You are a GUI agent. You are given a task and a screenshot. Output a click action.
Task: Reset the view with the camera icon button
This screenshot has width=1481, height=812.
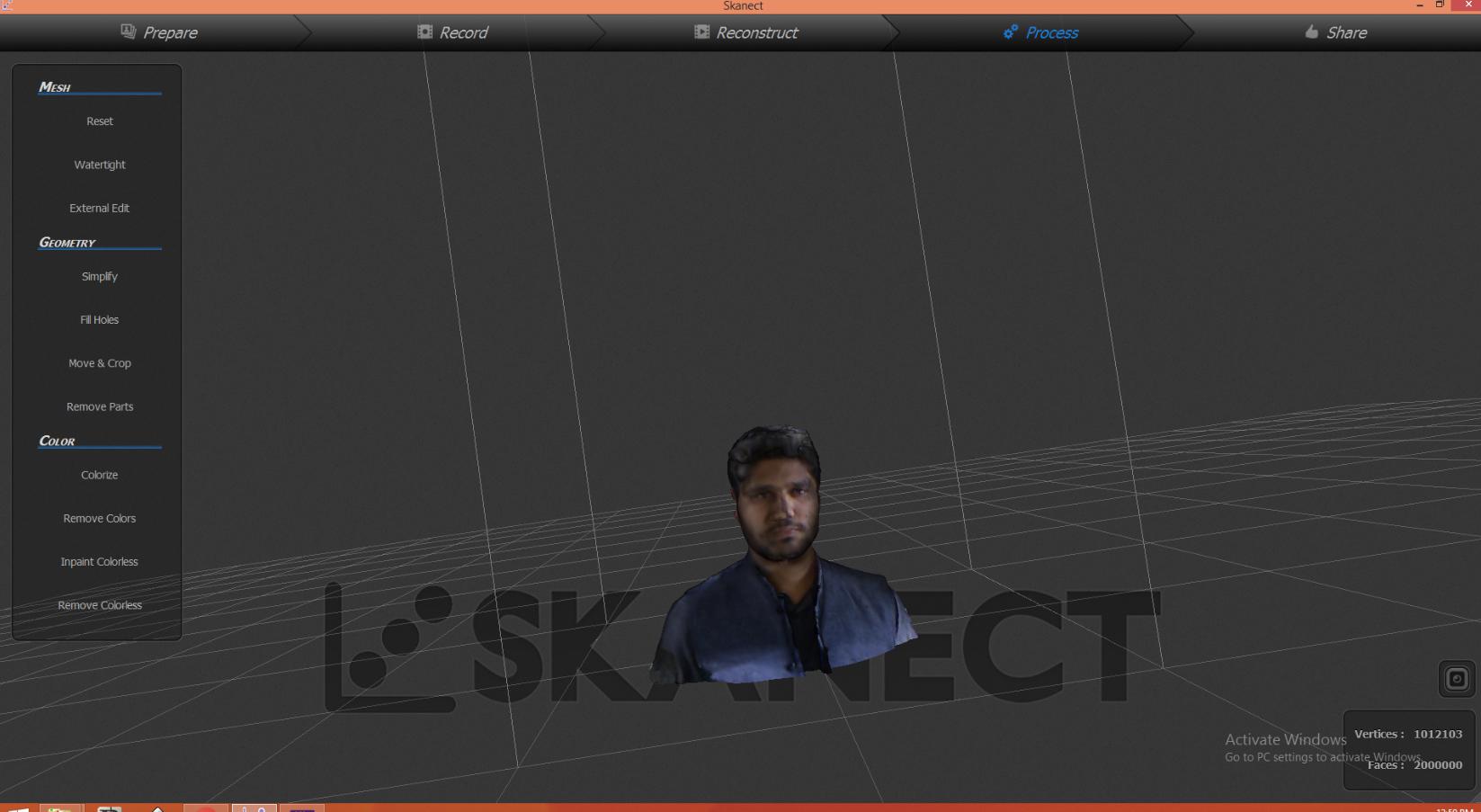1457,679
